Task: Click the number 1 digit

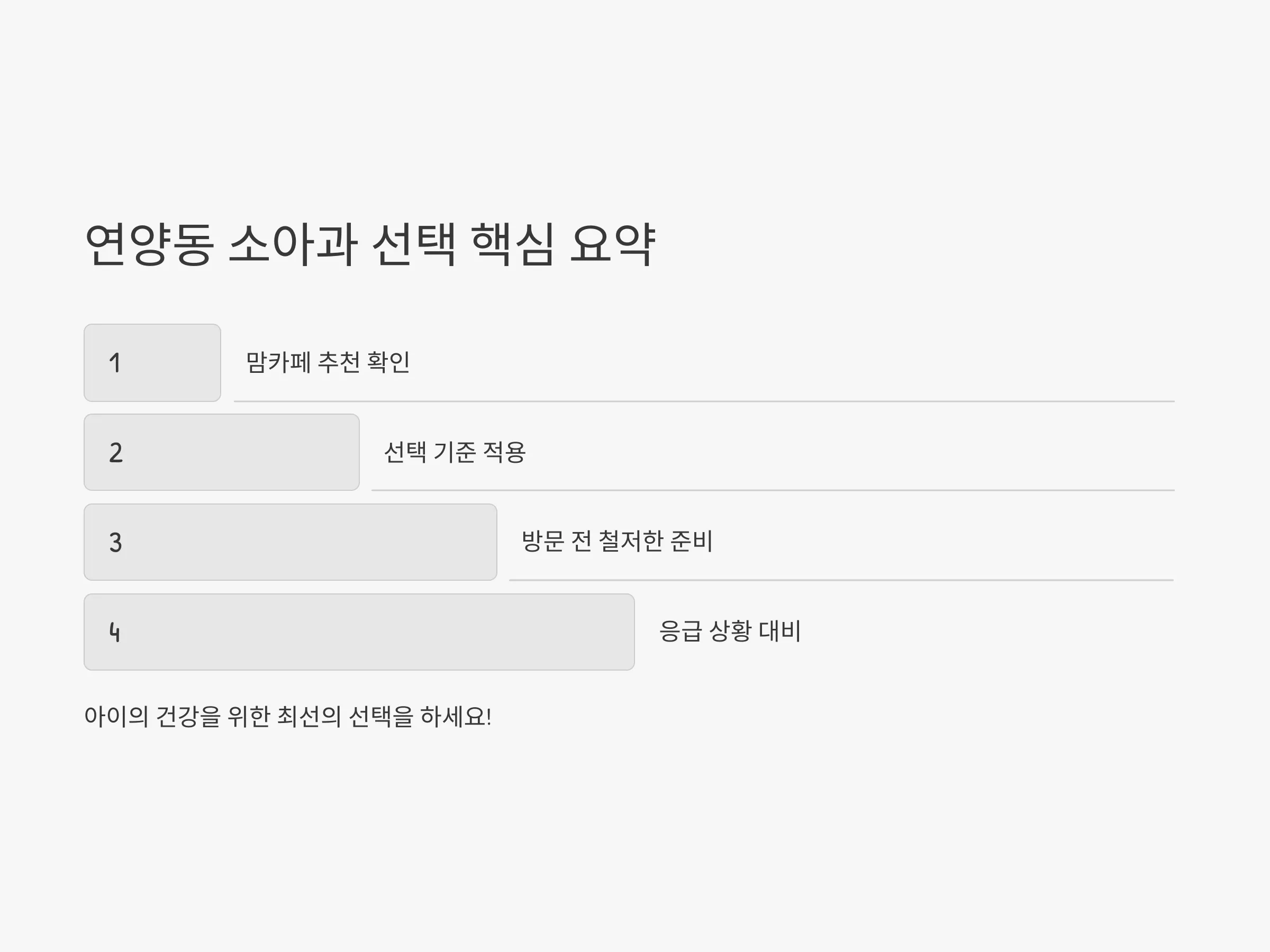Action: pos(115,363)
